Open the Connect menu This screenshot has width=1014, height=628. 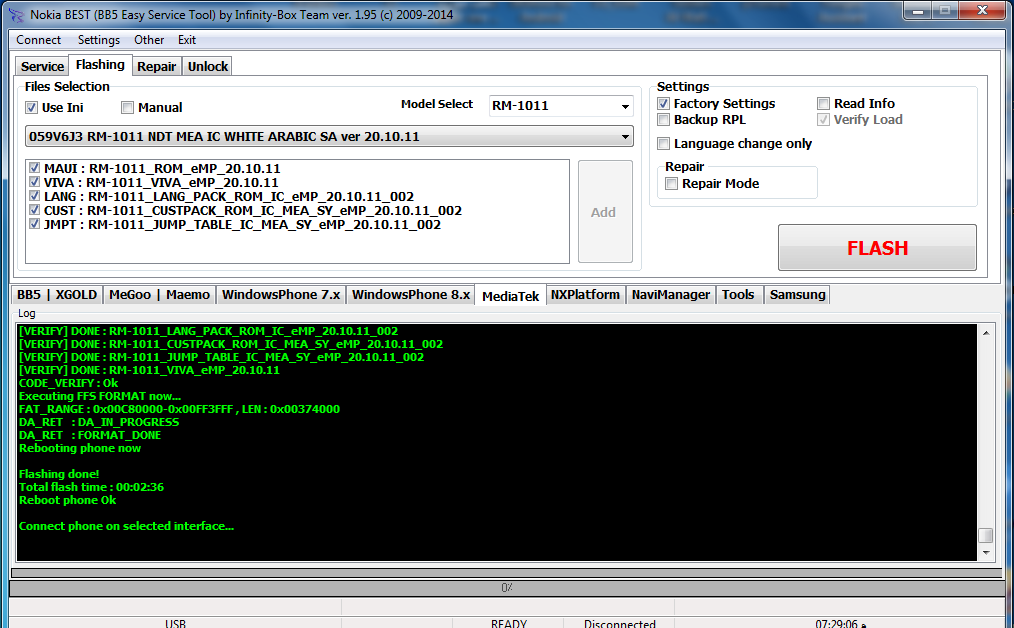click(x=38, y=40)
